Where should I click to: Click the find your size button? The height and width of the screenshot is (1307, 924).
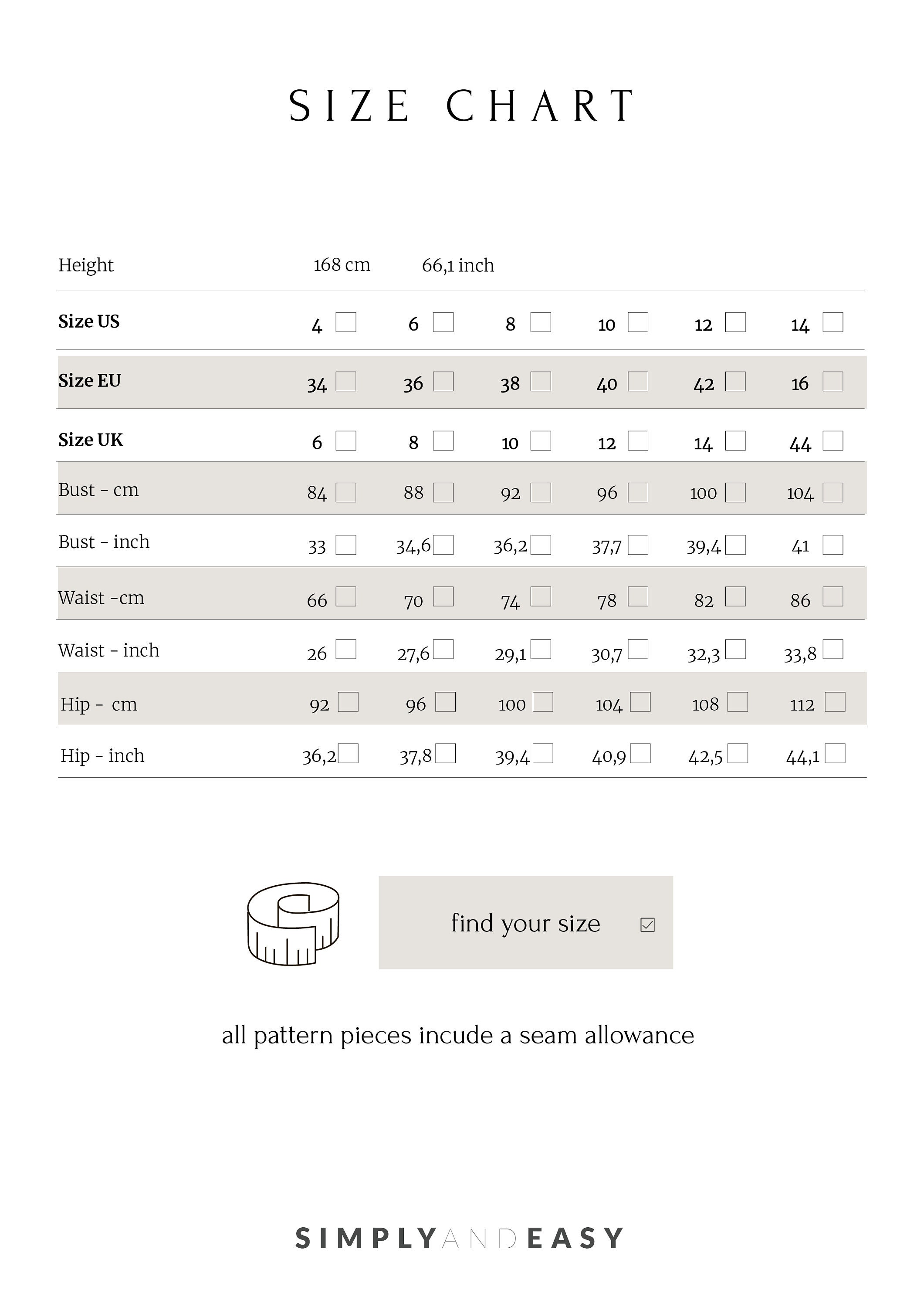tap(525, 922)
